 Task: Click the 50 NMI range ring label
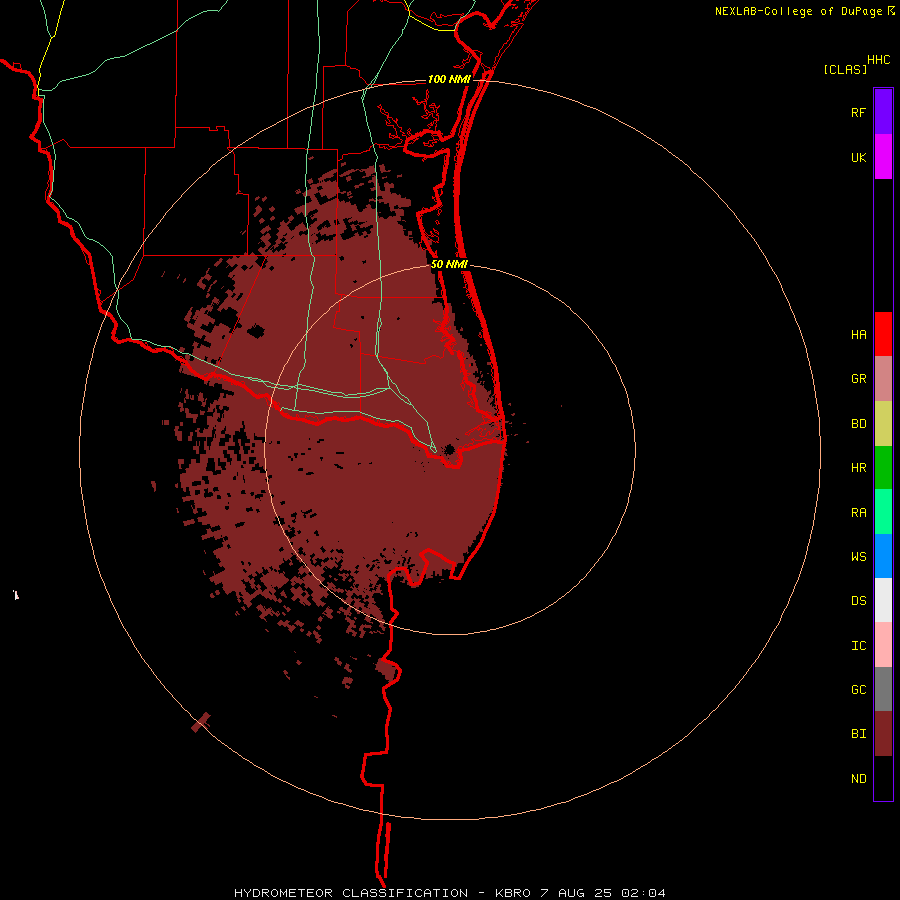point(449,264)
